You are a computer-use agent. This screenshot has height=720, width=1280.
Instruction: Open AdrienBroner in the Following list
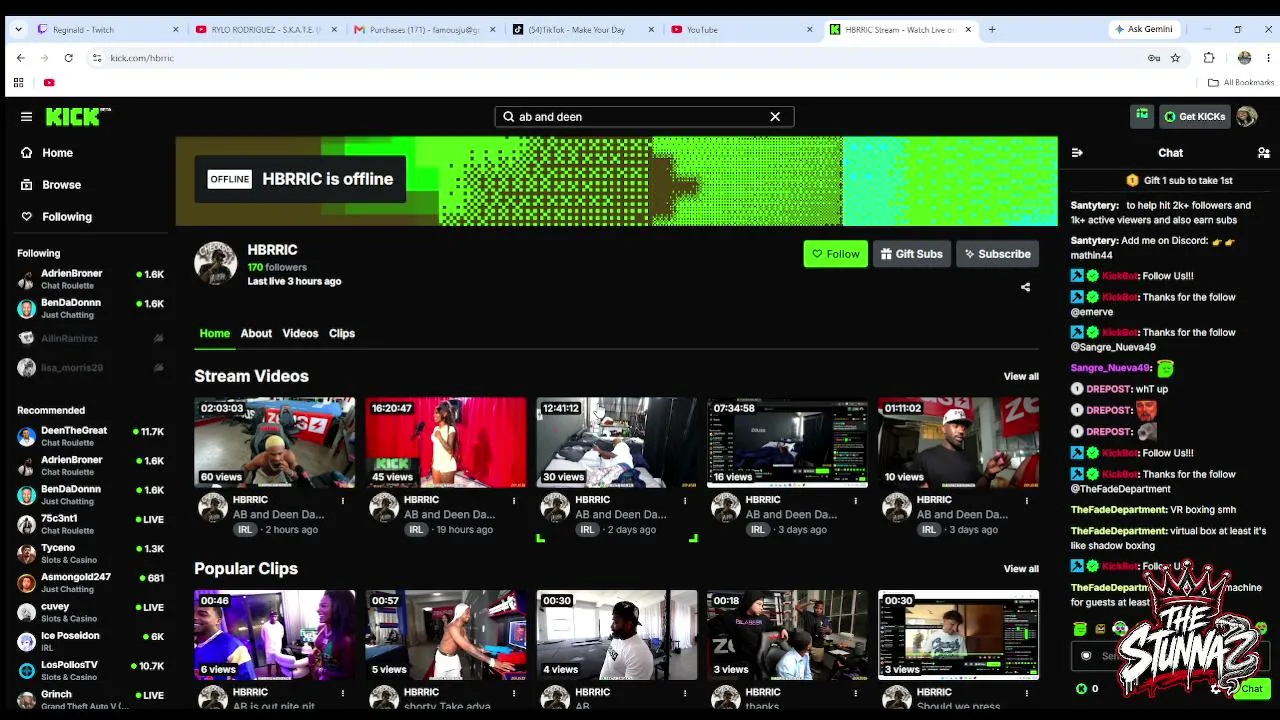click(x=90, y=279)
